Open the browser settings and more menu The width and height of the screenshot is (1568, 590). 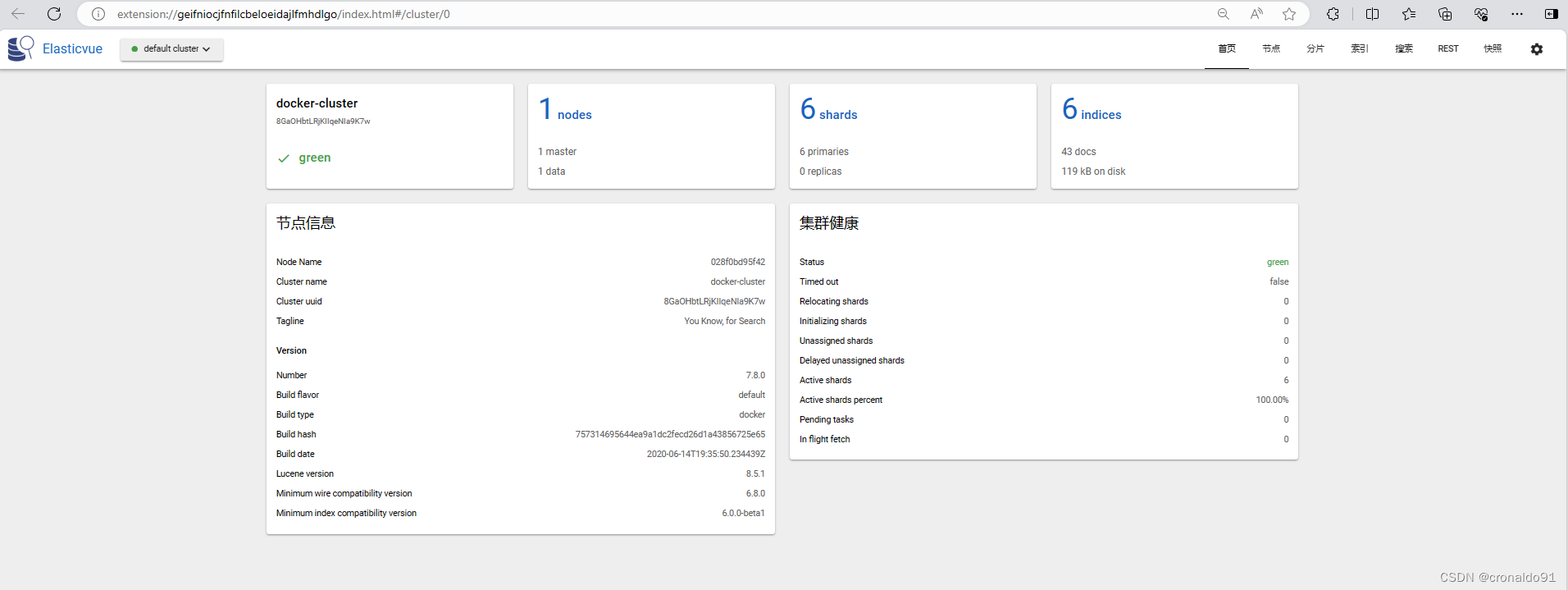coord(1517,14)
